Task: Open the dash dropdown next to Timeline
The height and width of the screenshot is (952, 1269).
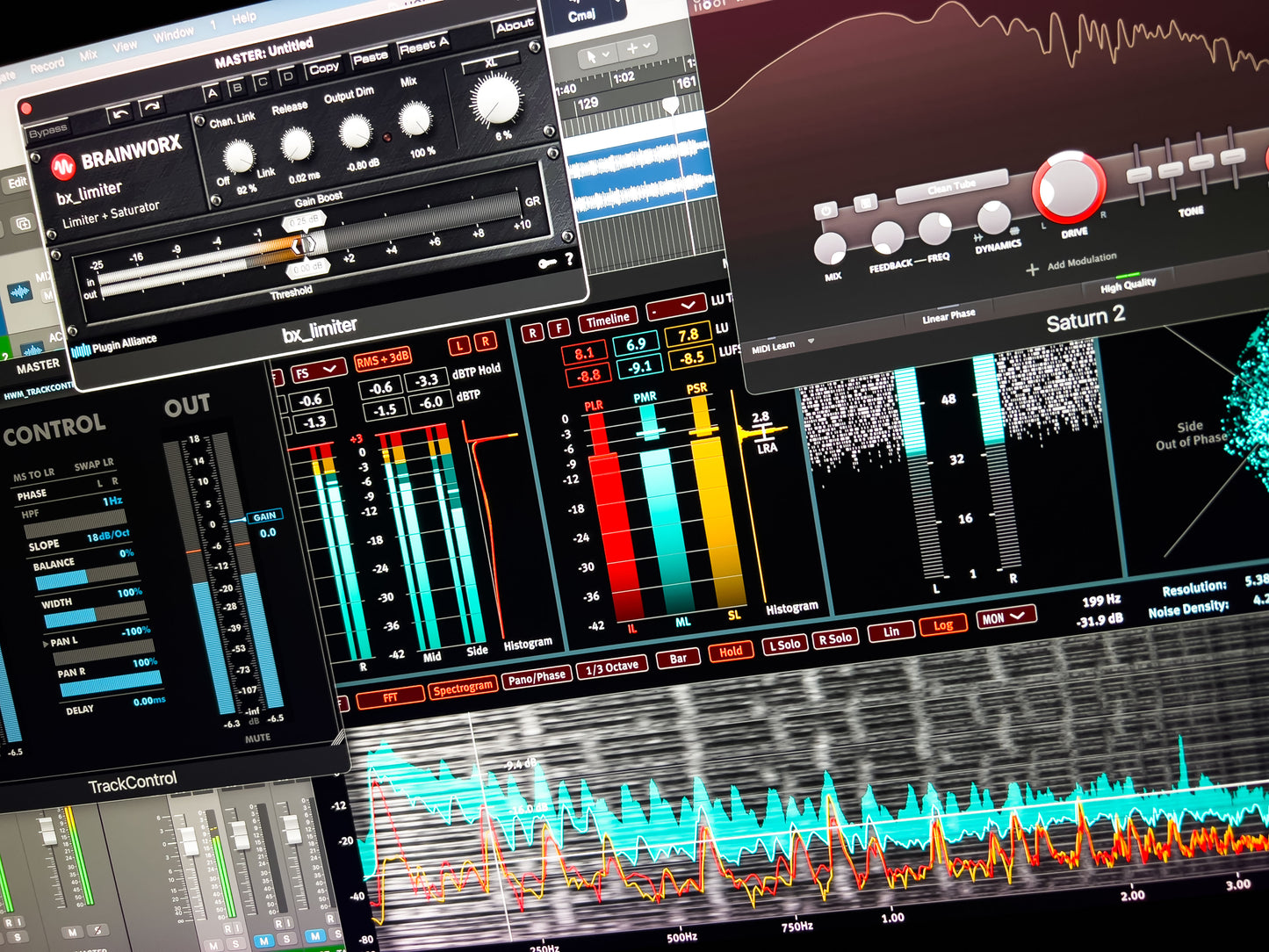Action: pos(676,307)
